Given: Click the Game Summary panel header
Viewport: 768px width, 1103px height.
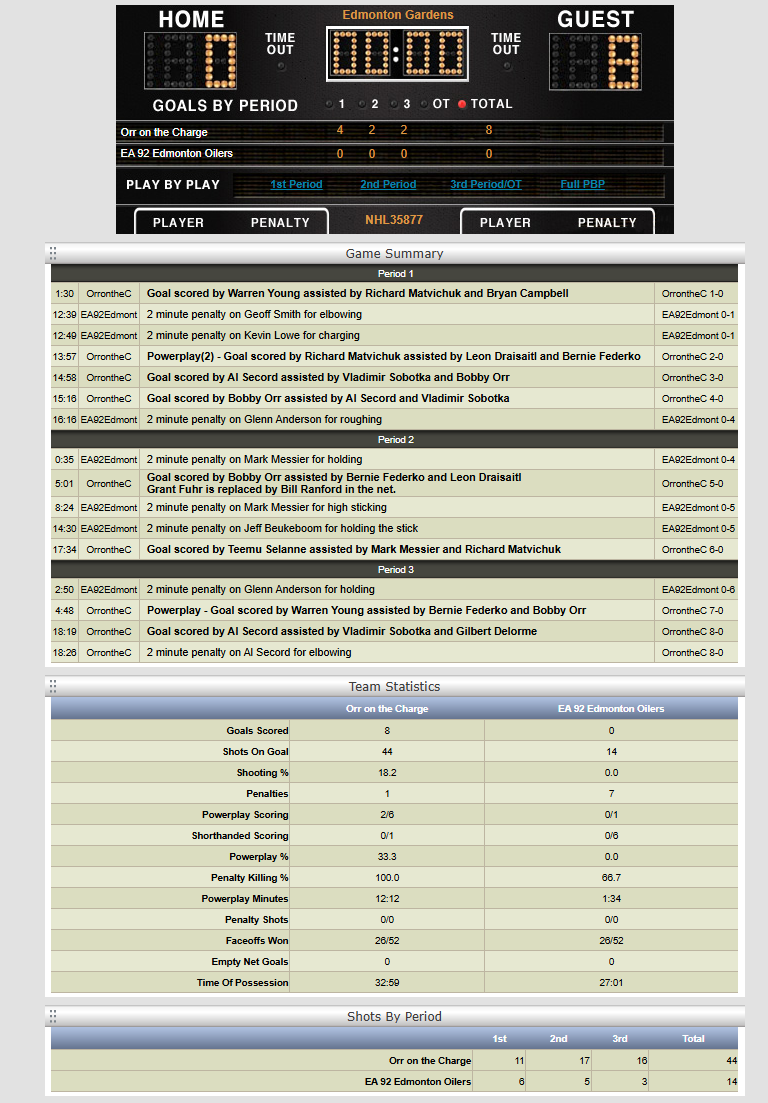Looking at the screenshot, I should [395, 253].
